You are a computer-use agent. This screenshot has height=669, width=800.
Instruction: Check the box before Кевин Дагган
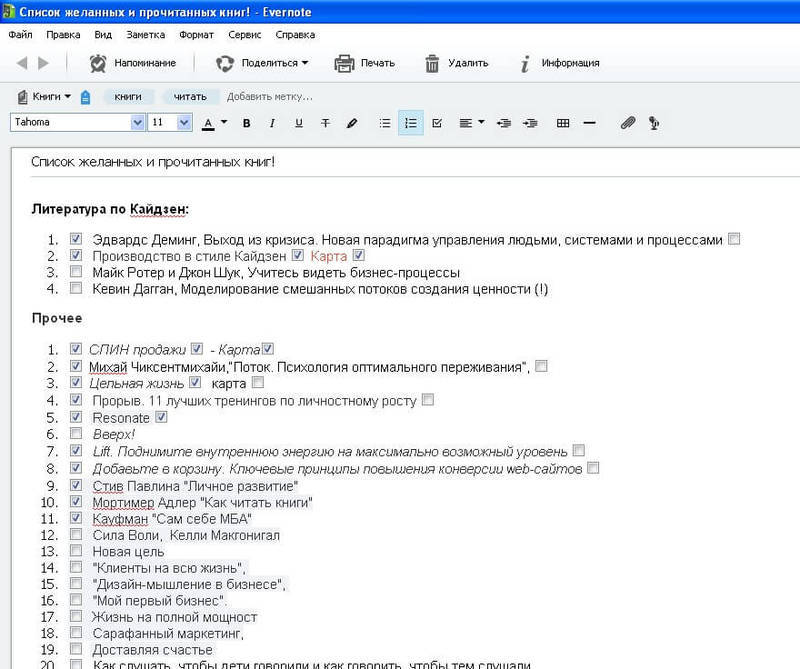[x=76, y=288]
